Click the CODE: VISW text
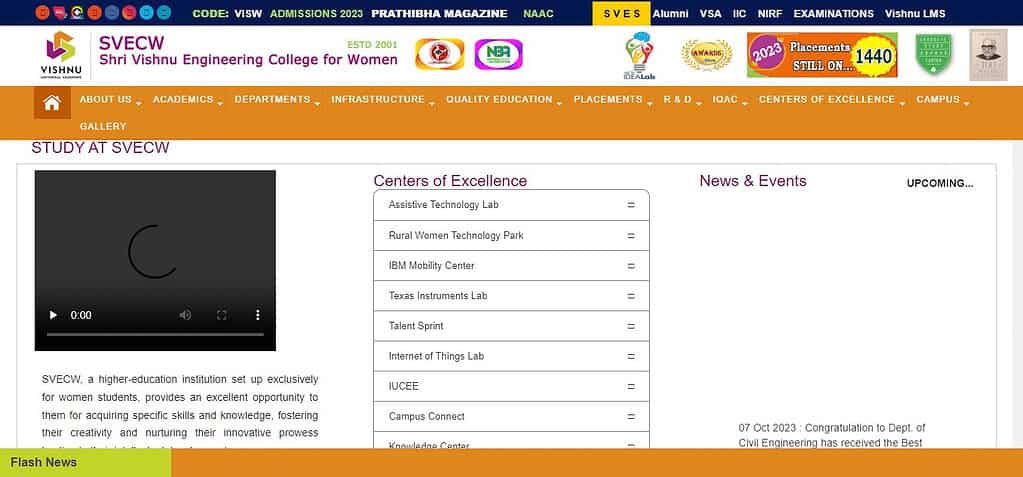The image size is (1023, 477). (227, 14)
